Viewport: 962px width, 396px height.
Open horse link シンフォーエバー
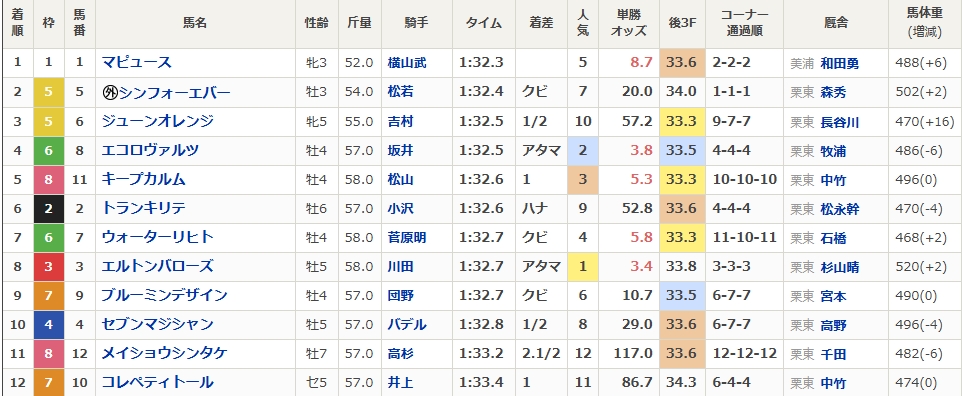click(x=174, y=92)
